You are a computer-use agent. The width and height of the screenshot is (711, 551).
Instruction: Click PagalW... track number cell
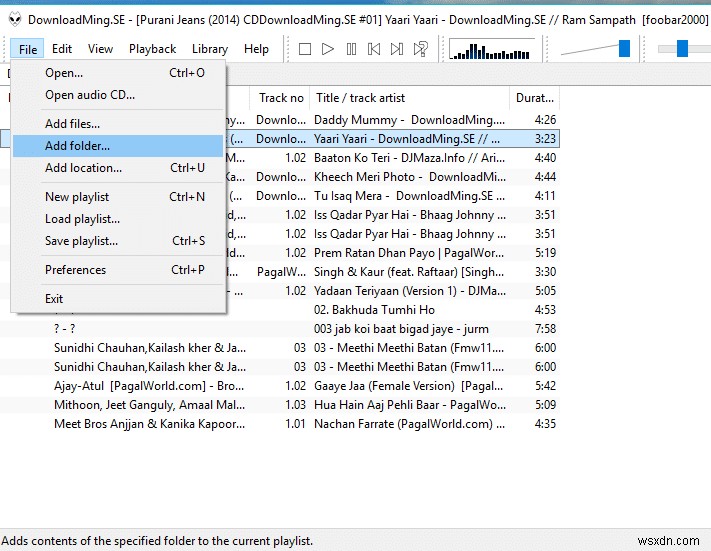point(281,272)
